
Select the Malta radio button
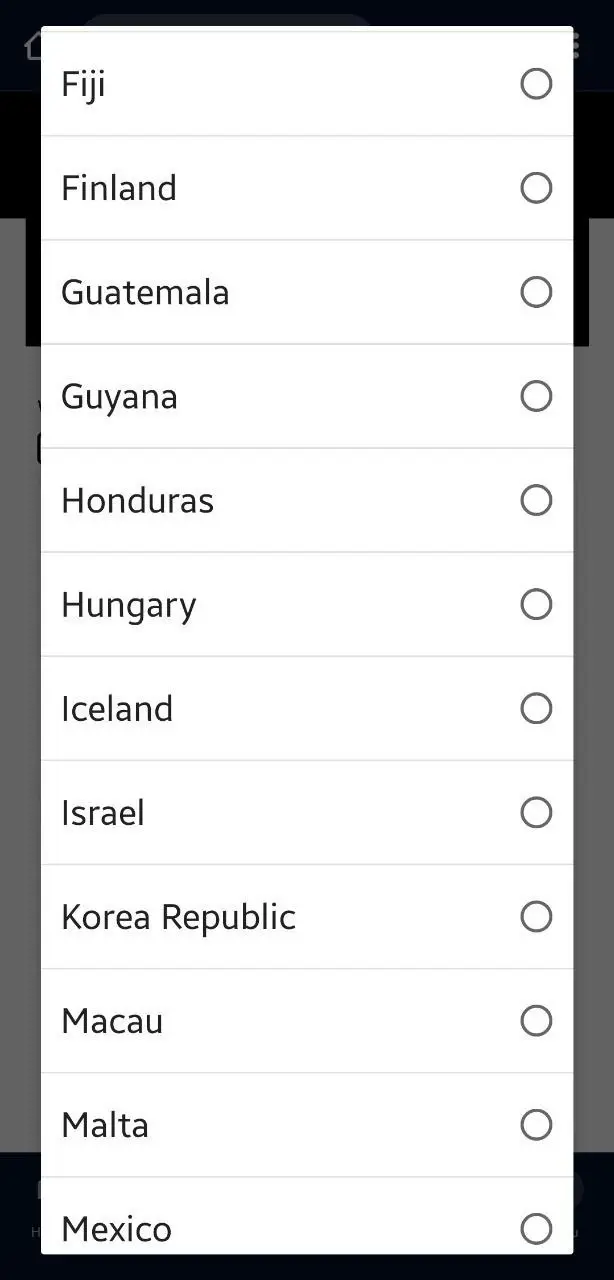(536, 1125)
